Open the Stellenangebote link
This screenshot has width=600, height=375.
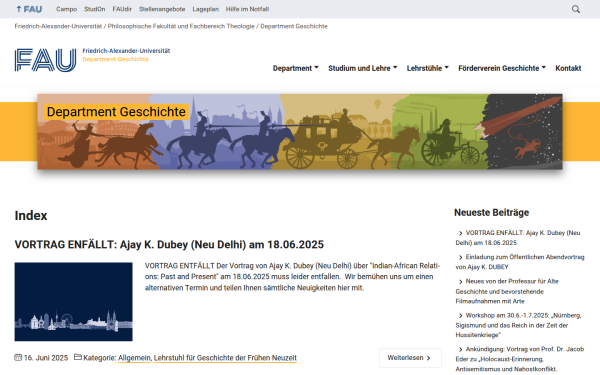click(x=162, y=9)
